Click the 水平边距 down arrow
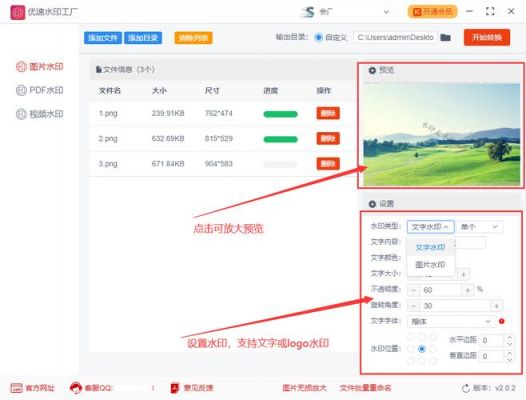Viewport: 526px width, 400px height. (x=510, y=344)
